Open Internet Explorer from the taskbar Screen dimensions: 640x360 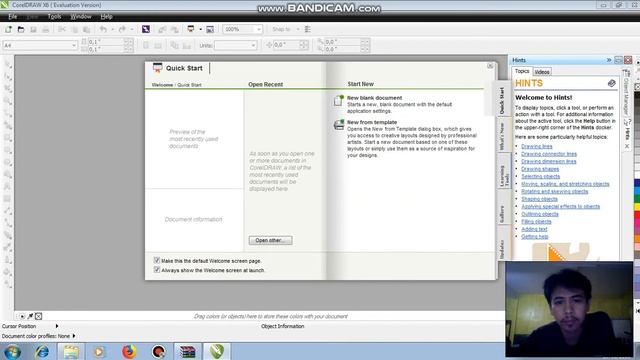coord(42,351)
